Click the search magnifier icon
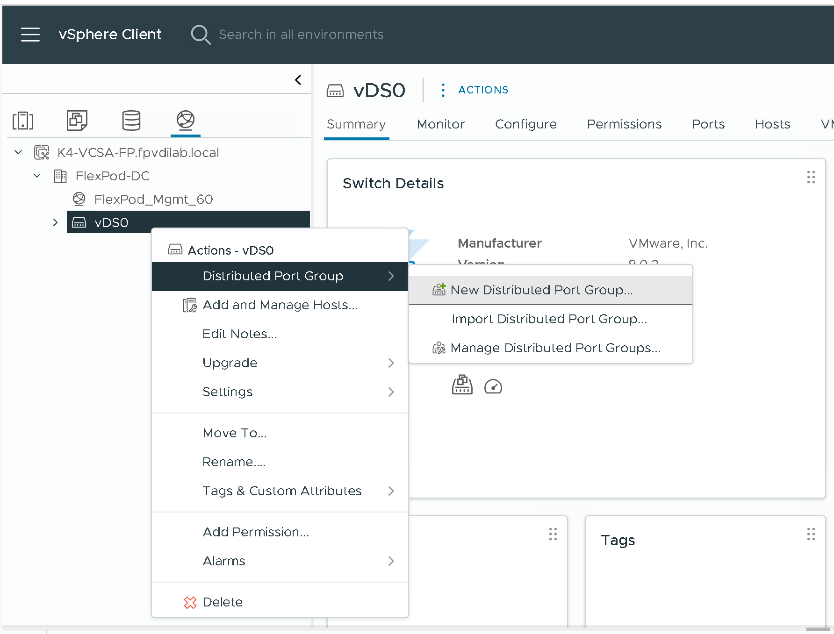The height and width of the screenshot is (634, 834). [x=201, y=35]
